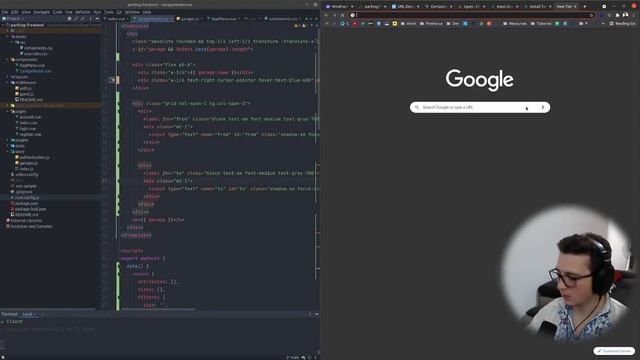Switch to the garages.js editor tab
The height and width of the screenshot is (360, 640).
(189, 19)
